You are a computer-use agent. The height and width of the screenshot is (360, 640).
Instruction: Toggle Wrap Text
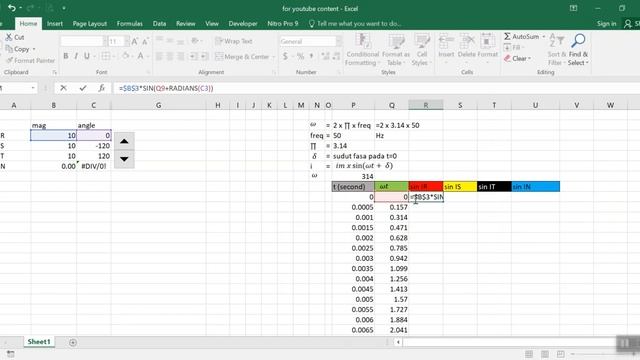[234, 41]
